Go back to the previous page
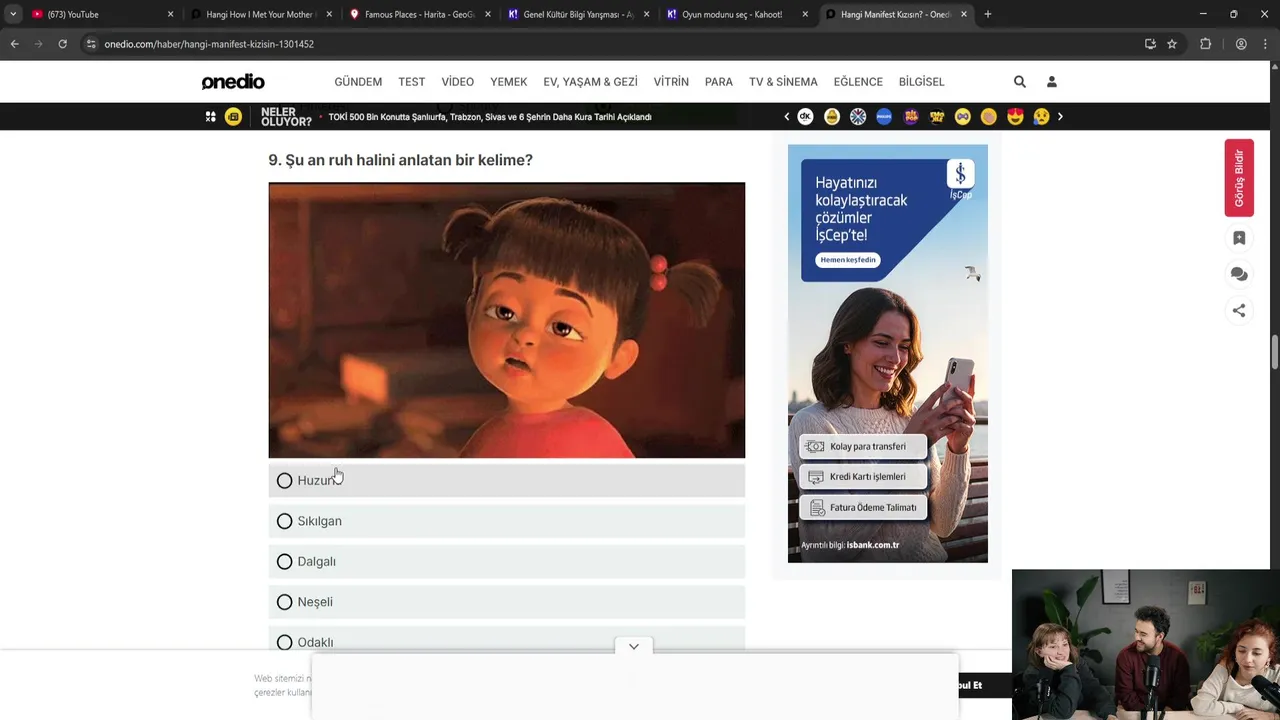Image resolution: width=1280 pixels, height=720 pixels. click(x=14, y=44)
